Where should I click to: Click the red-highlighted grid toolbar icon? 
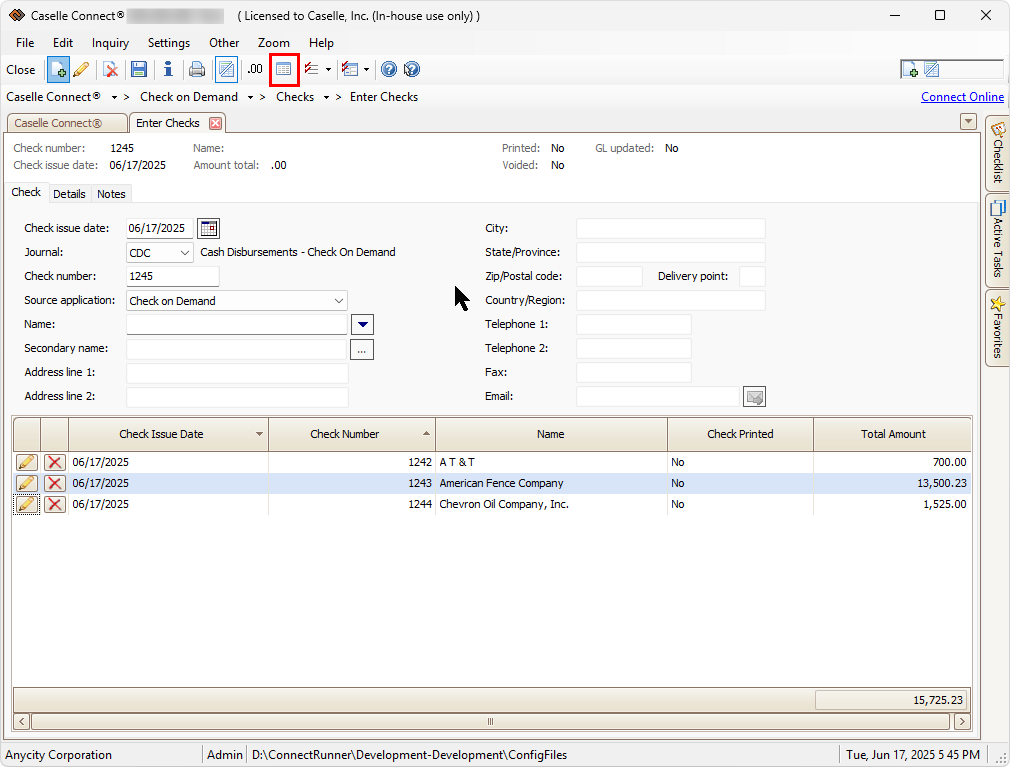284,69
